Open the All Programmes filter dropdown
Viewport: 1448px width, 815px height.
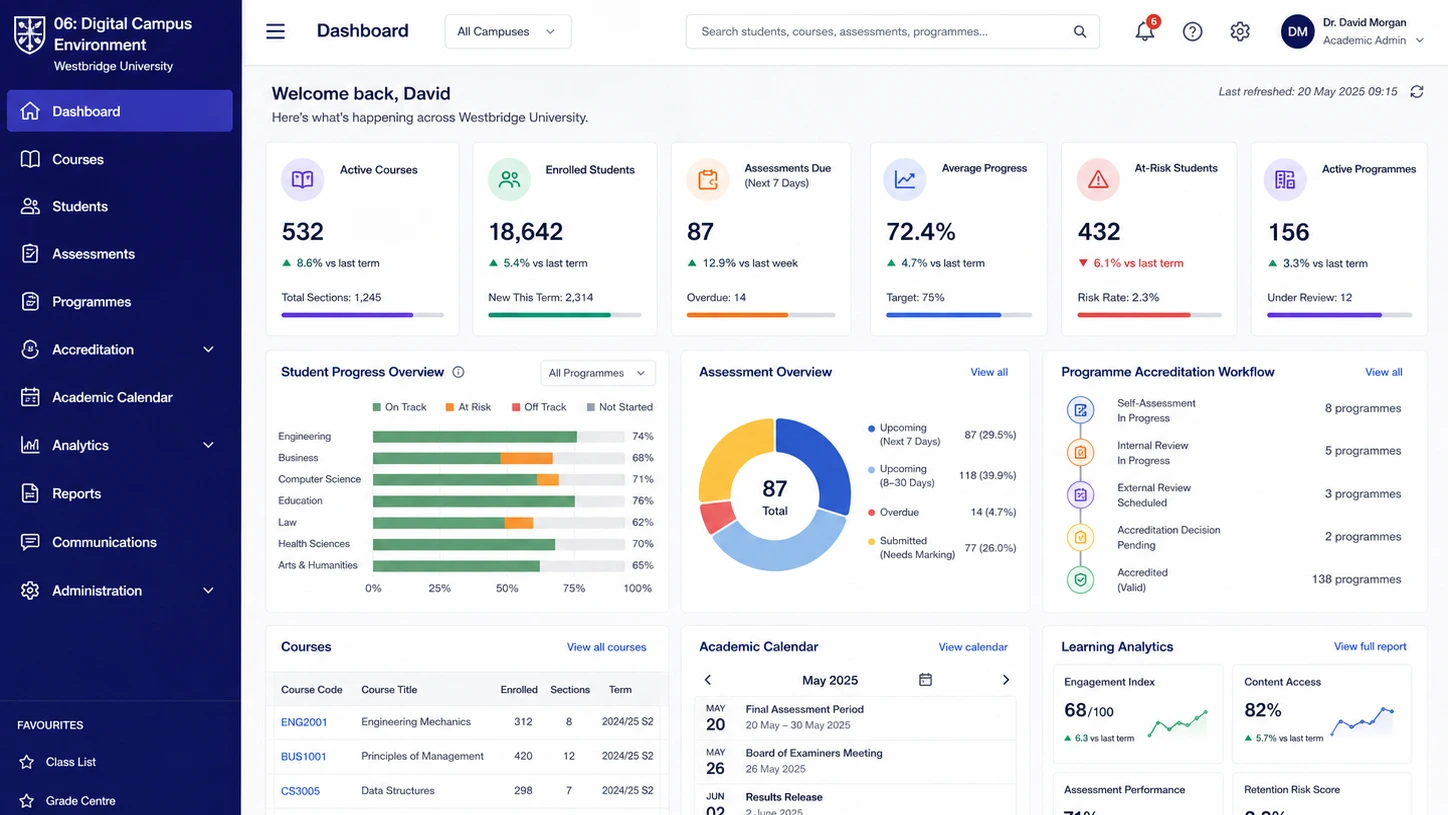(x=598, y=373)
